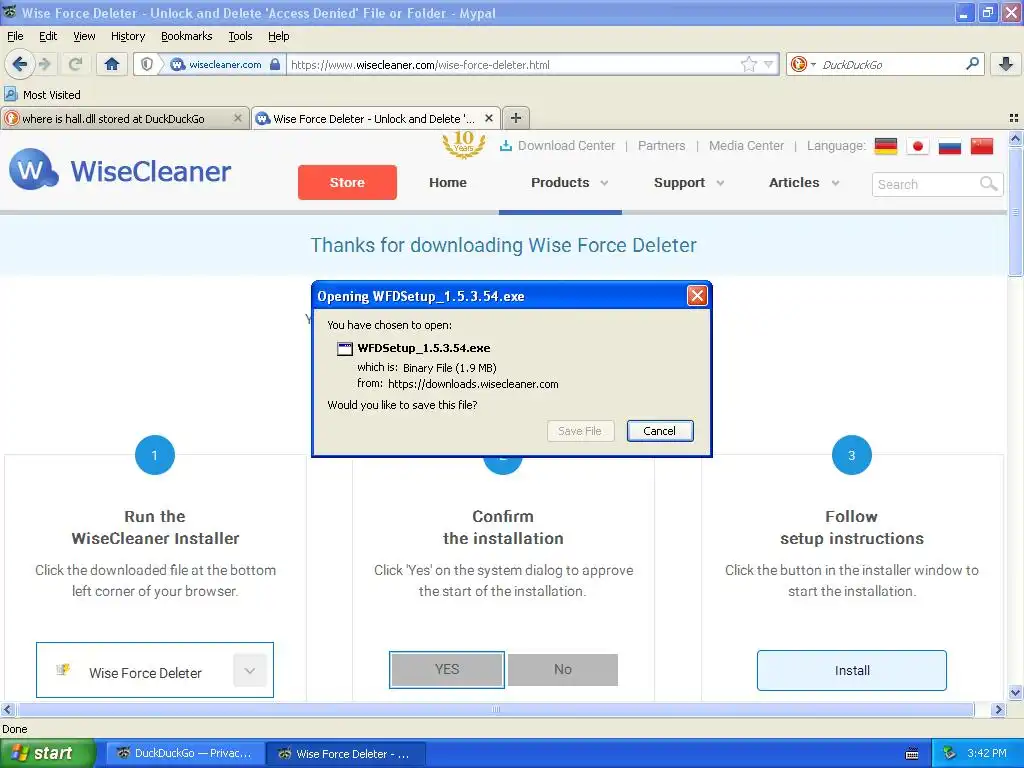
Task: Open a new tab with plus button
Action: point(516,118)
